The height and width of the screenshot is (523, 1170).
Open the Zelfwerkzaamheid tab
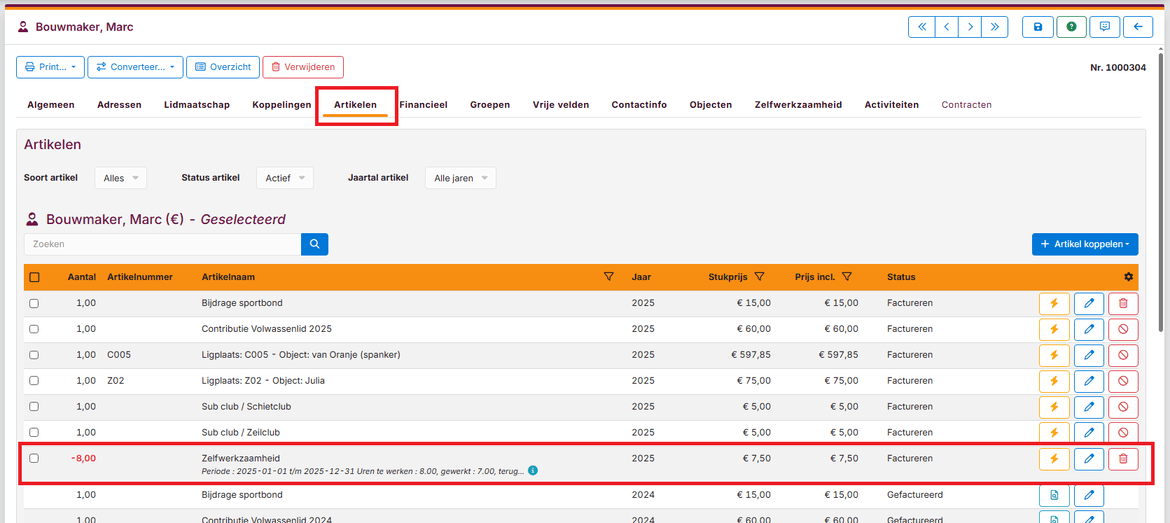[x=798, y=105]
